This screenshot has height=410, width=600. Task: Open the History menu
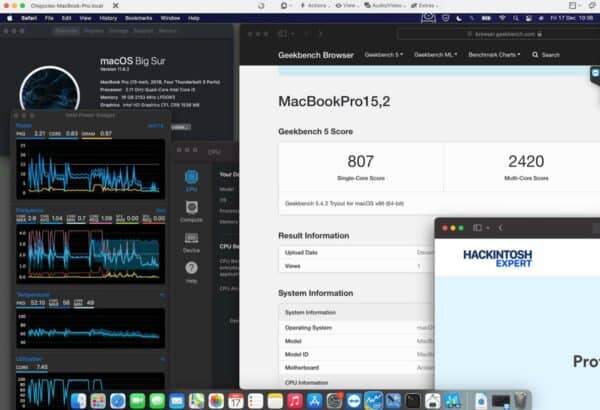coord(108,18)
